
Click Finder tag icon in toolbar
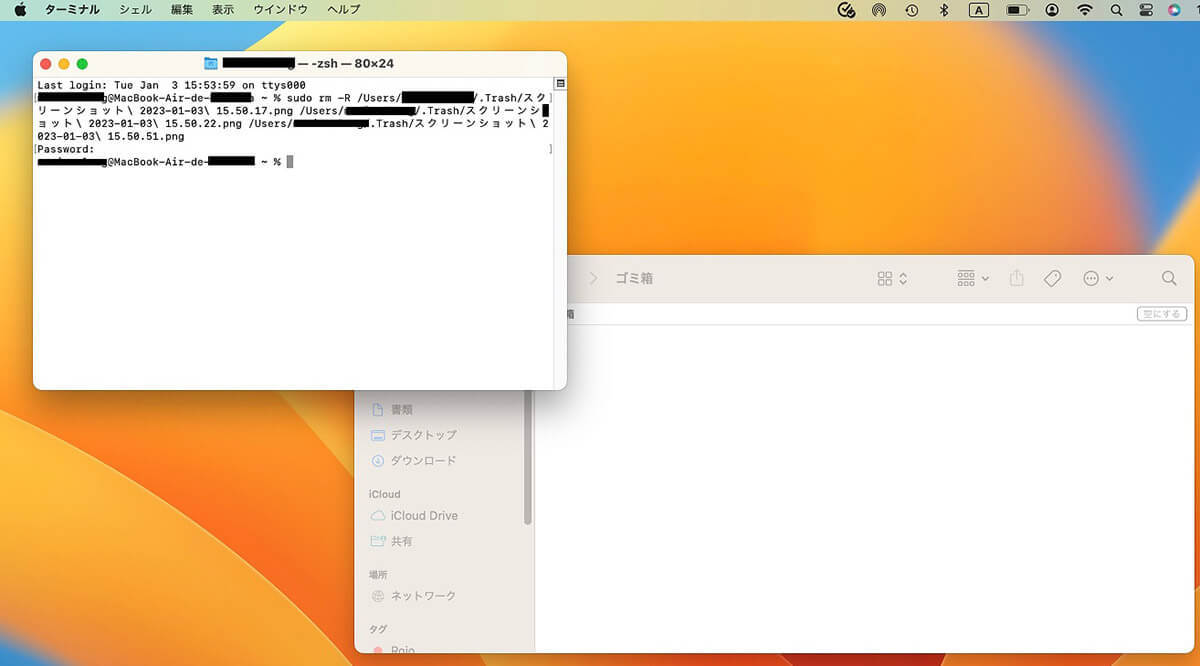coord(1052,279)
